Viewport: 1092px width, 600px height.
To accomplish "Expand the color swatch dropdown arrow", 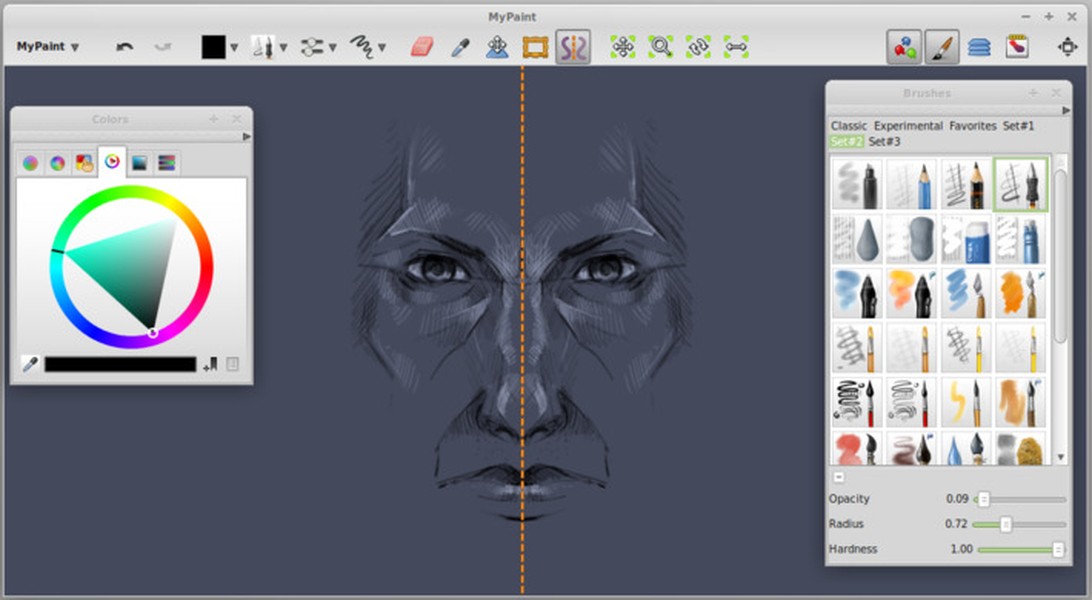I will [234, 47].
